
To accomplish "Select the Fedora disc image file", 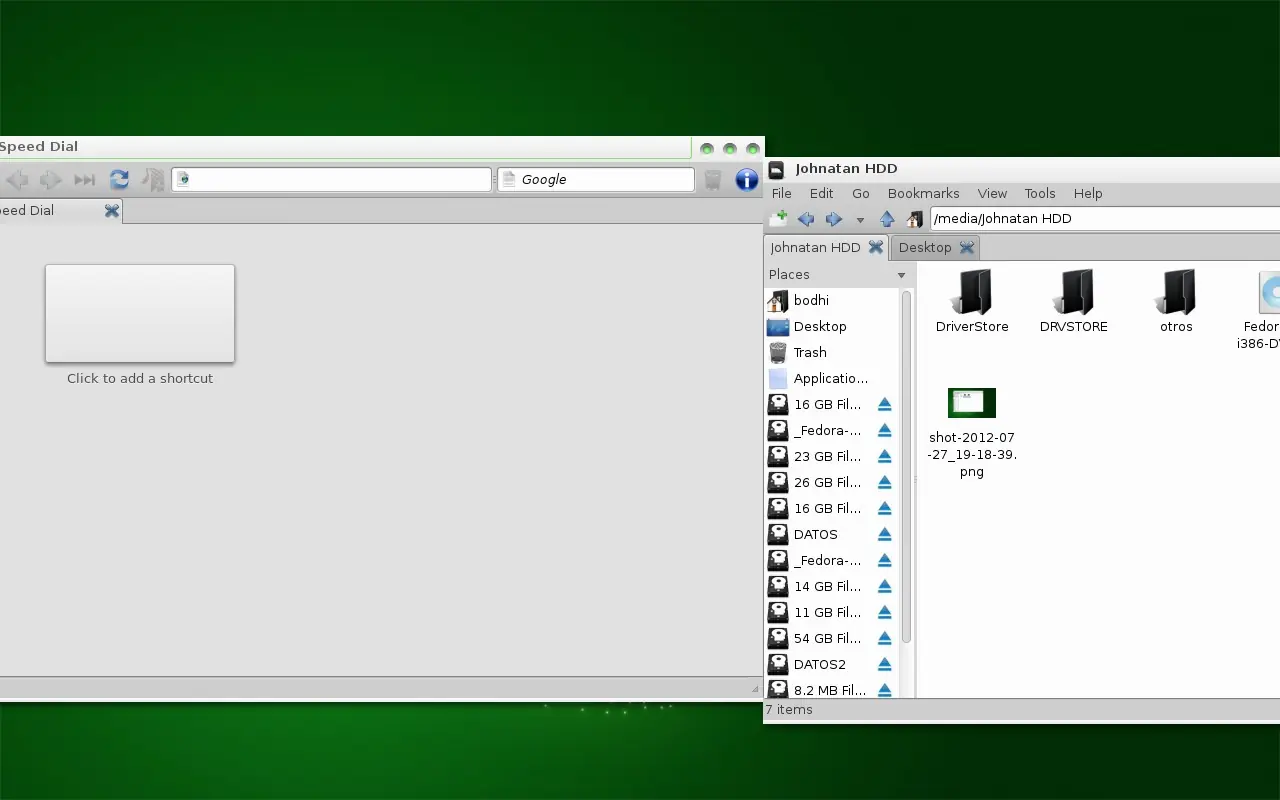I will [x=1262, y=309].
